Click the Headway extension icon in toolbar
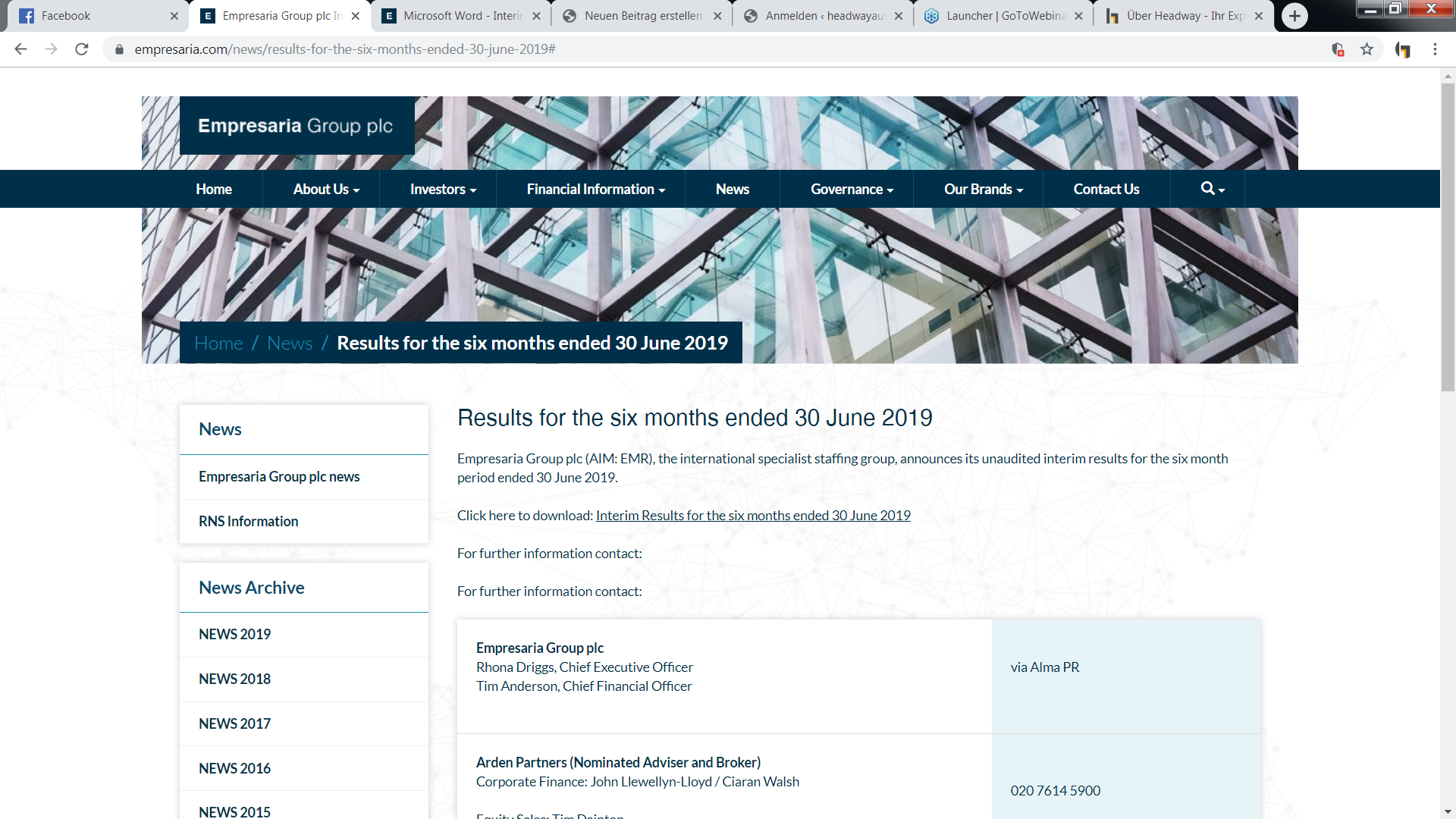The image size is (1456, 819). [1403, 49]
